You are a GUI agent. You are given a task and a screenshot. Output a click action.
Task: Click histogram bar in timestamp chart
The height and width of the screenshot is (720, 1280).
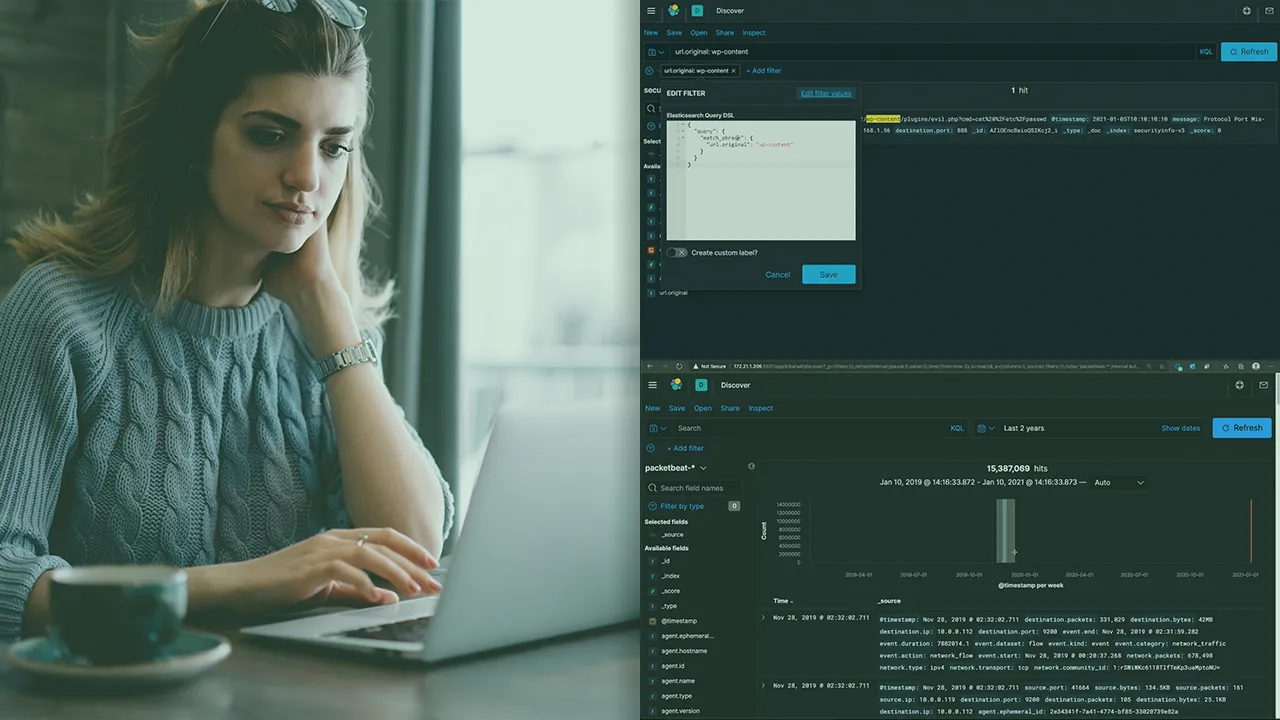1005,531
